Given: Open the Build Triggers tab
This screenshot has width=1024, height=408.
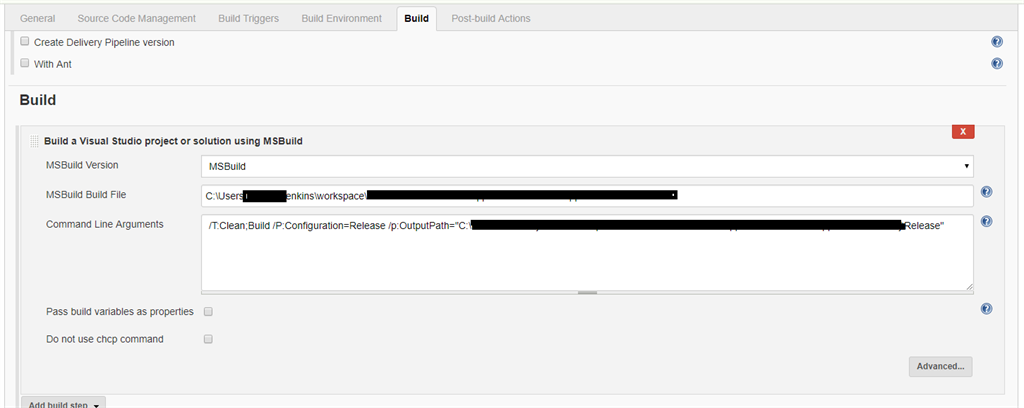Looking at the screenshot, I should tap(248, 18).
